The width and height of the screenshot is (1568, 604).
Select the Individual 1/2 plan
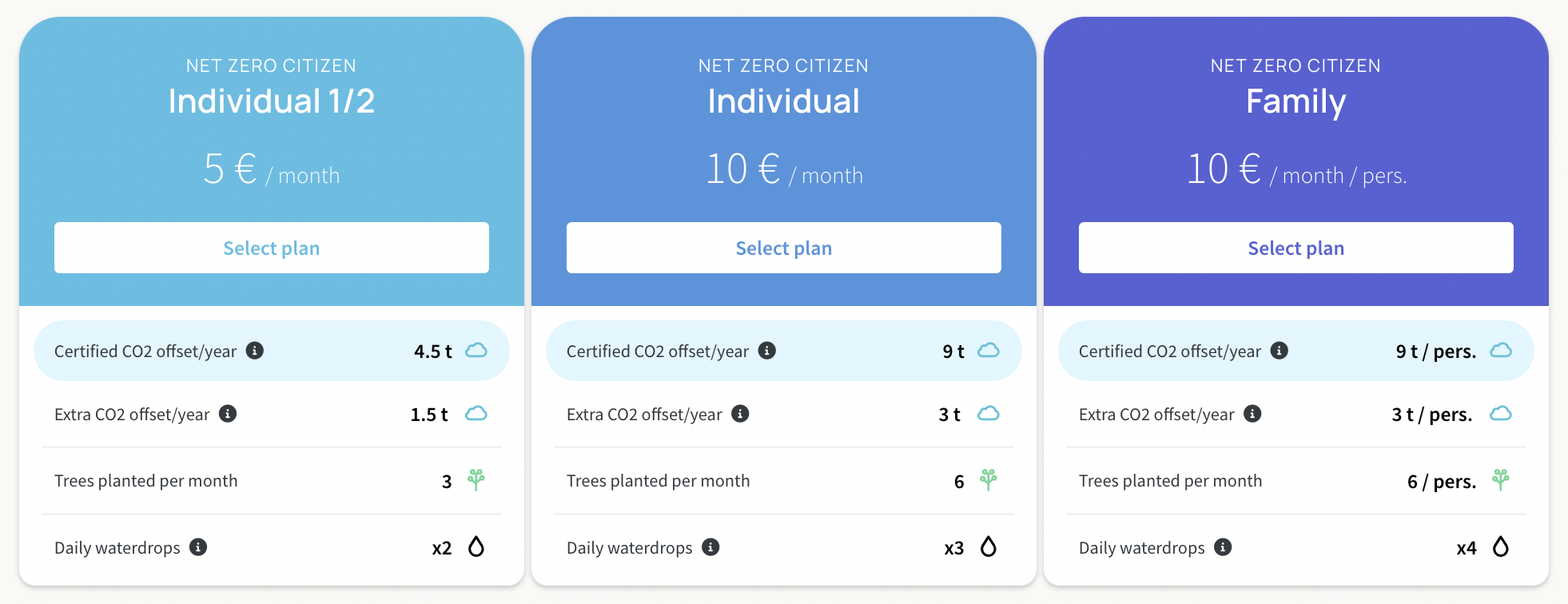[272, 248]
